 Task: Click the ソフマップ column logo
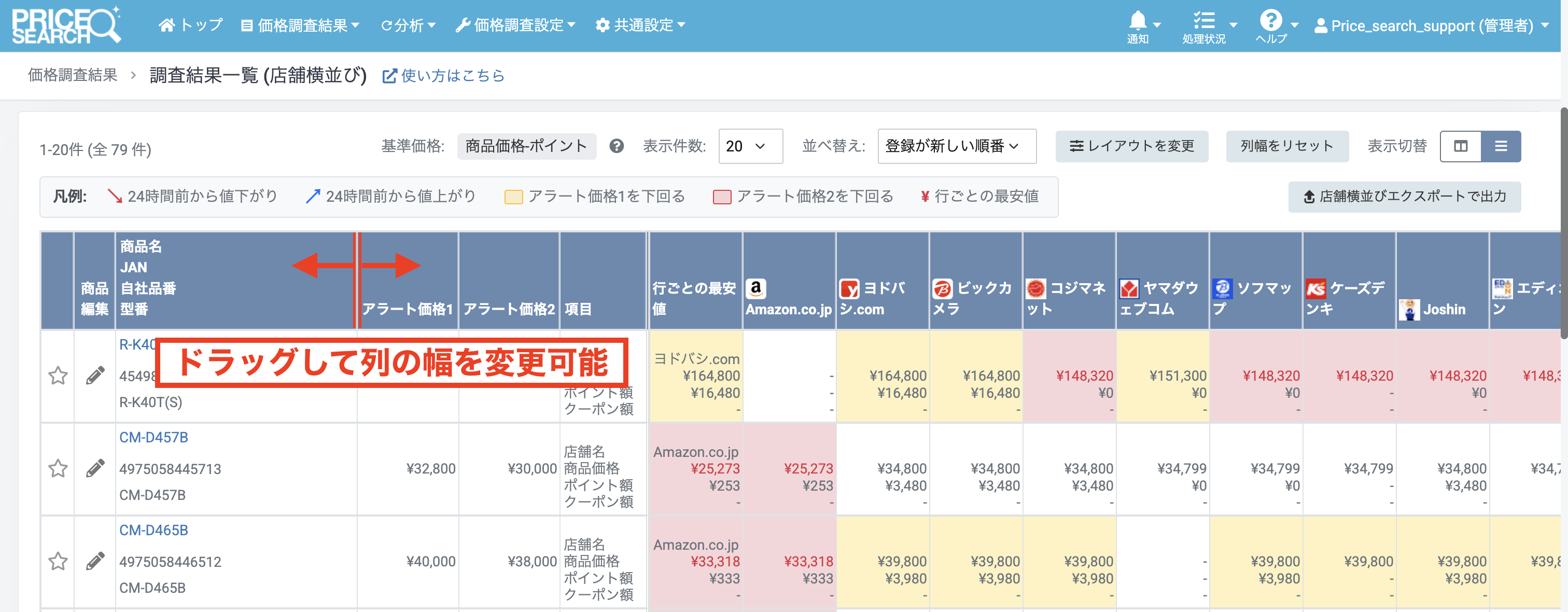1222,289
